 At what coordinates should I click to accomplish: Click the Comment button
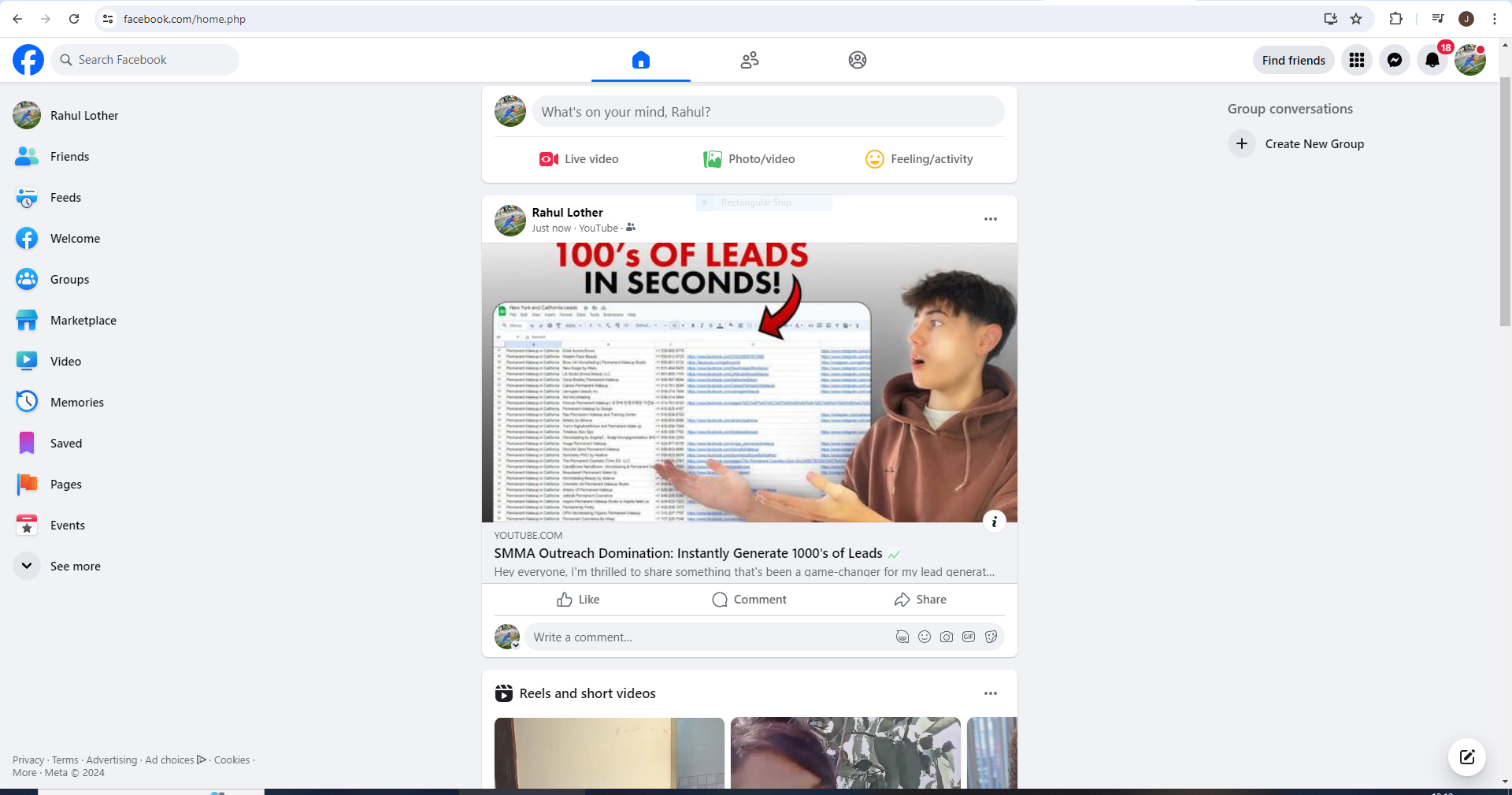[x=749, y=600]
